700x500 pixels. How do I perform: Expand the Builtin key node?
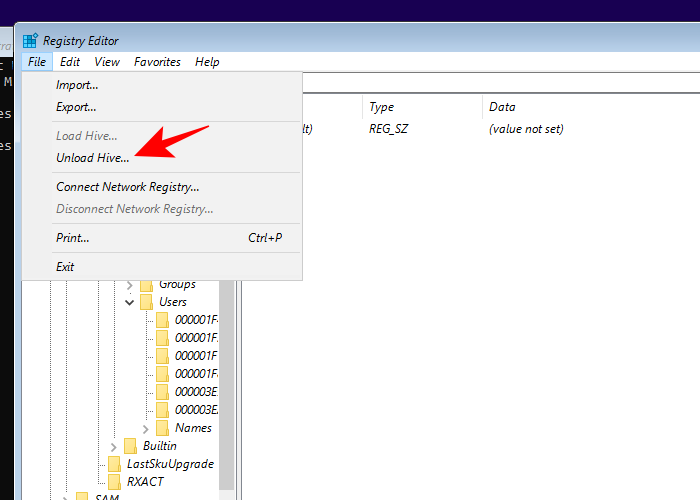coord(114,446)
